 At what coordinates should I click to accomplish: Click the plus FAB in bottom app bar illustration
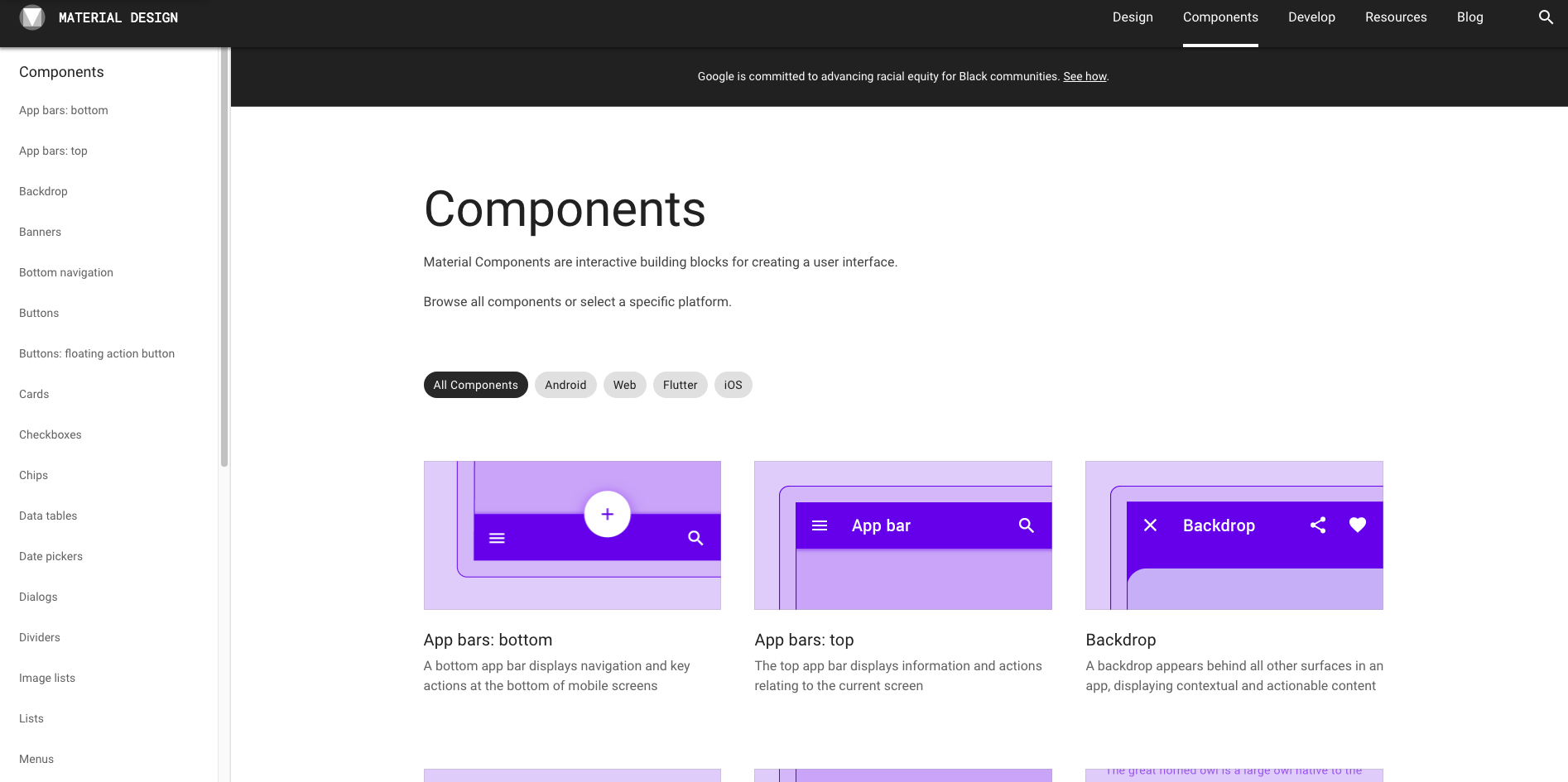coord(608,514)
